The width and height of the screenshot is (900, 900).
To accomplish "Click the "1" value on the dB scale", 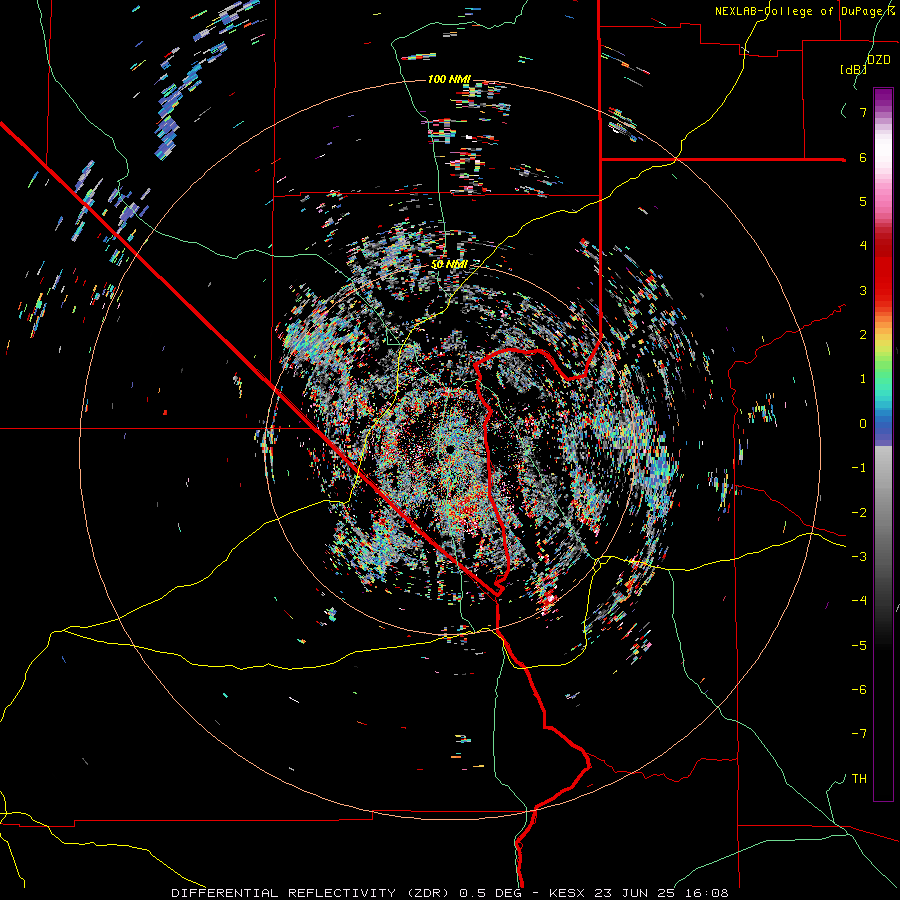I will coord(863,379).
